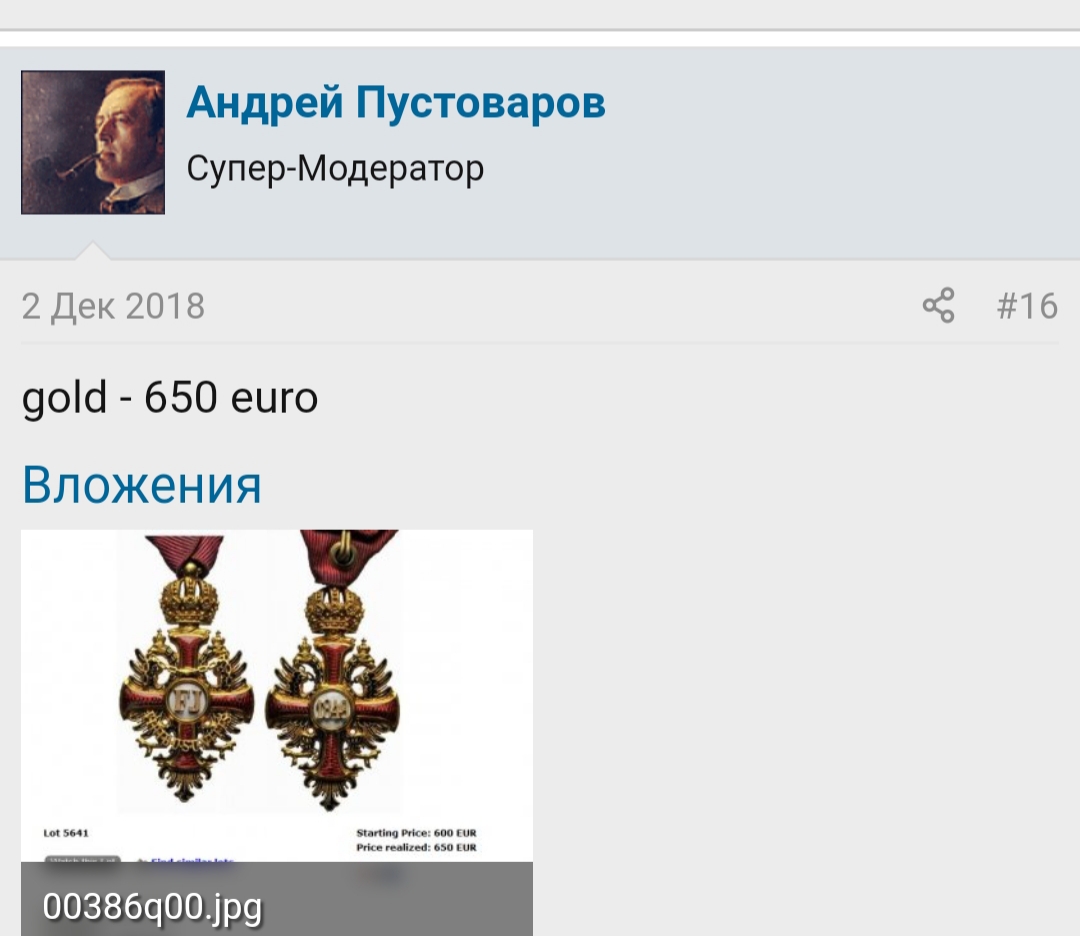Select the "gold - 650 euro" post text
1080x936 pixels.
(x=169, y=397)
